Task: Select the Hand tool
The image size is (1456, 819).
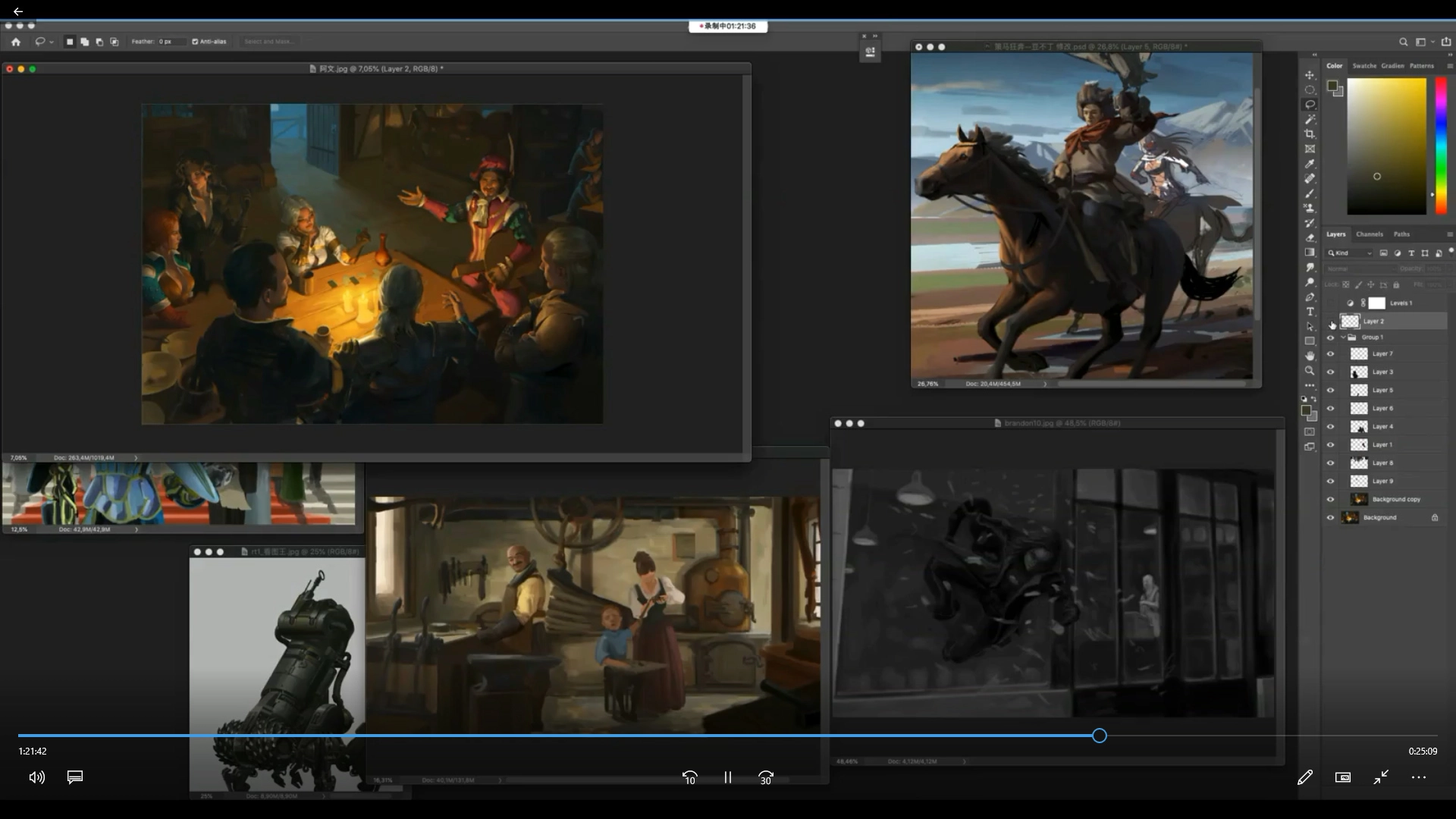Action: tap(1310, 356)
